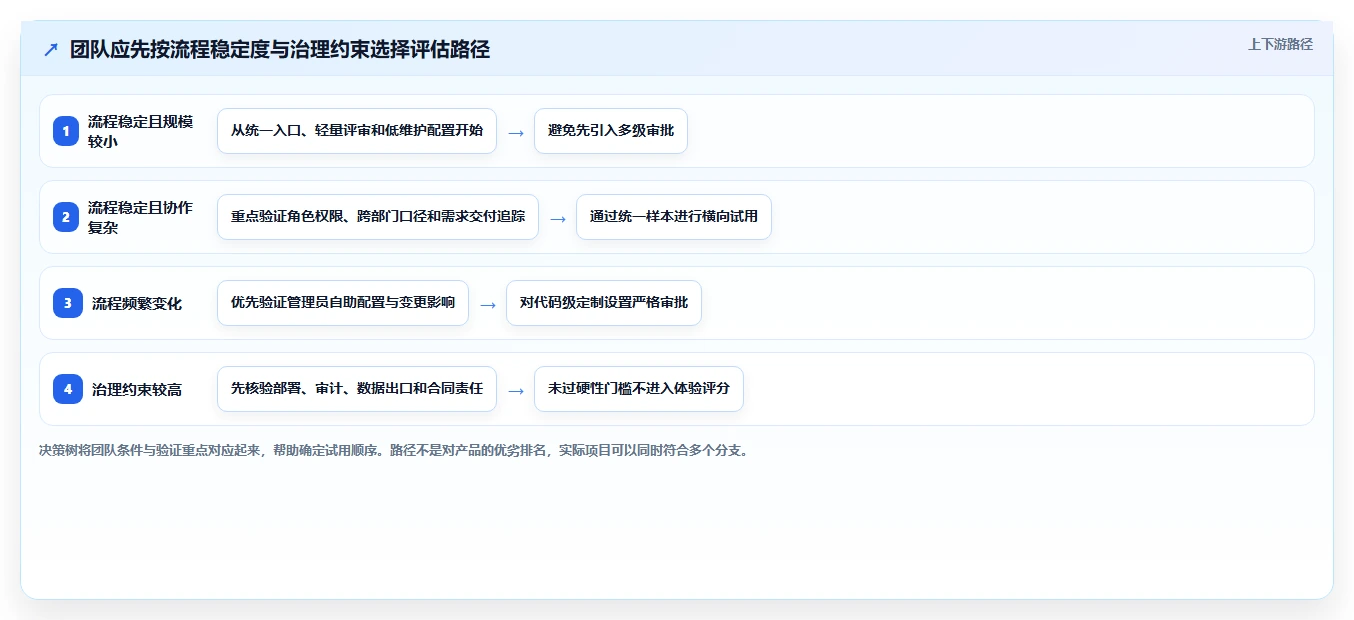Click the number 4 badge
Viewport: 1354px width, 620px height.
[x=67, y=389]
